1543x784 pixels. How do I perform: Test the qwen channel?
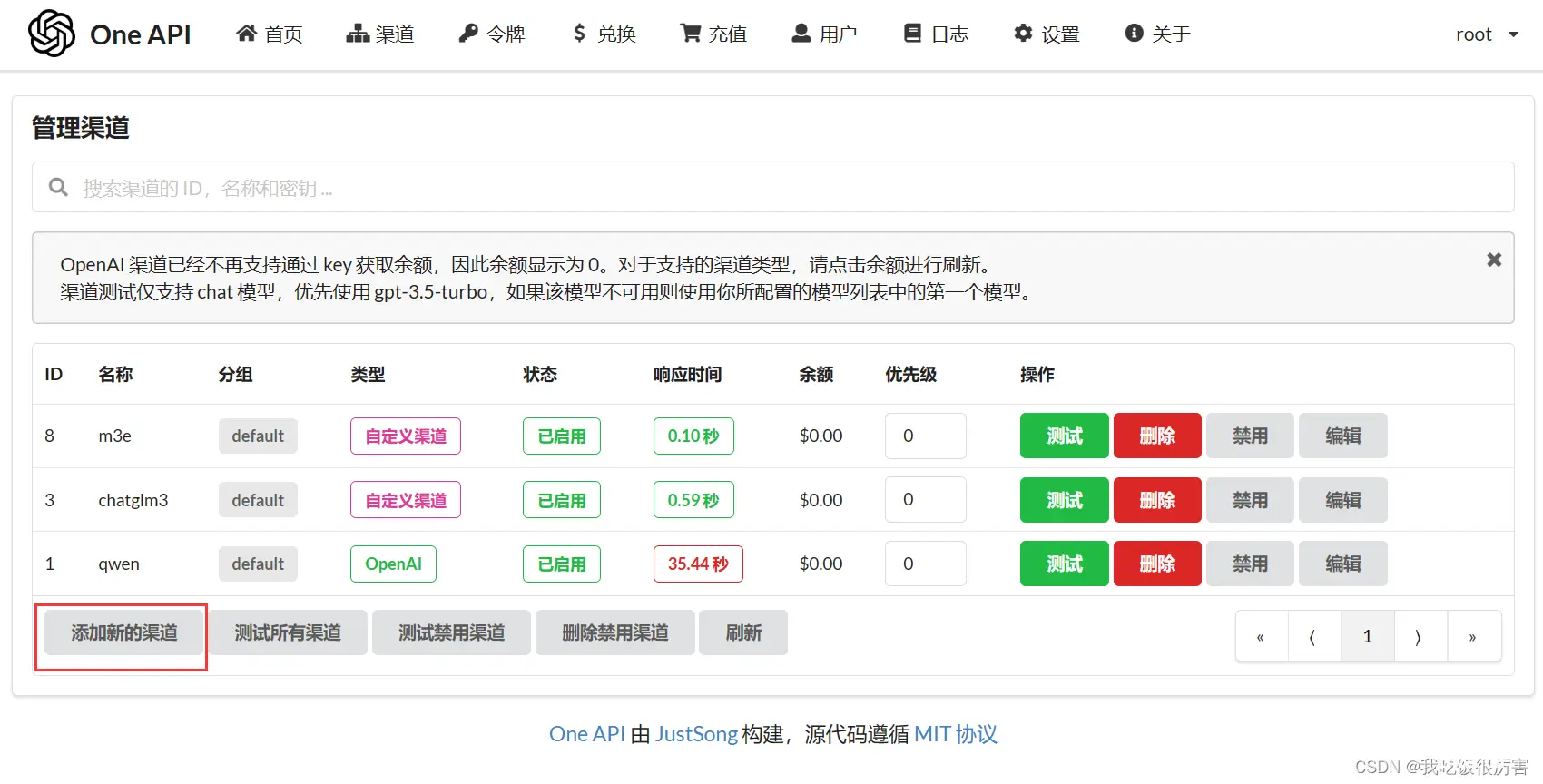coord(1064,563)
